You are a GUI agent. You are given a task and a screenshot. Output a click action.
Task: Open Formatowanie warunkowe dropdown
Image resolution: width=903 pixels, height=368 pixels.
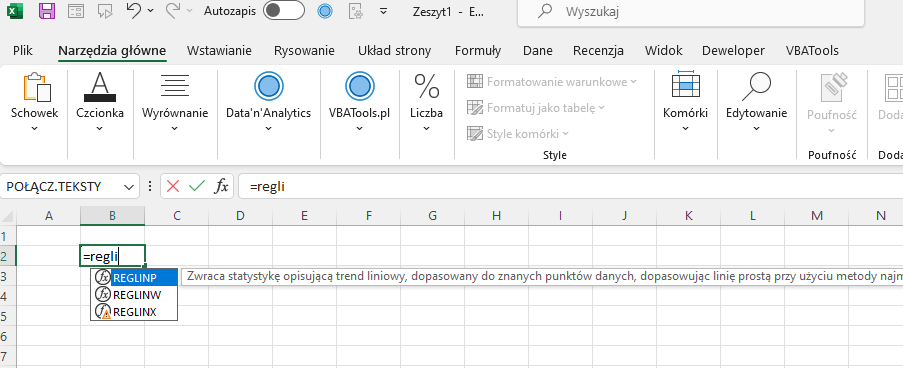pos(552,82)
